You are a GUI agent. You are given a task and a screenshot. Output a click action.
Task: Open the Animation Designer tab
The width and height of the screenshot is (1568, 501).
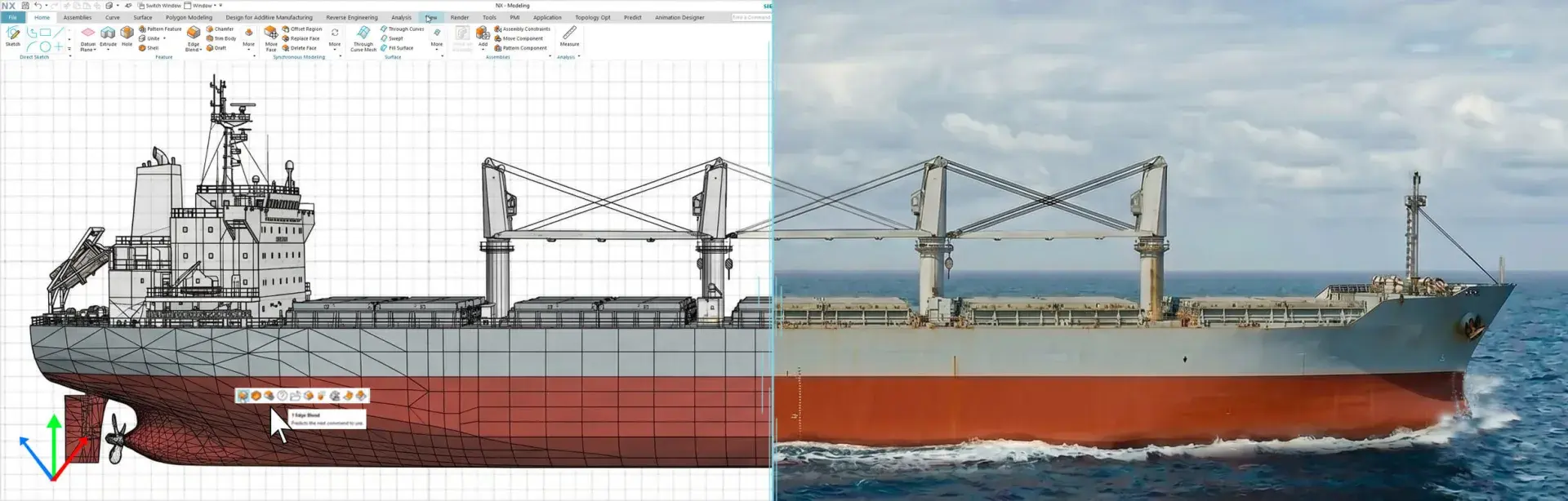click(x=679, y=17)
